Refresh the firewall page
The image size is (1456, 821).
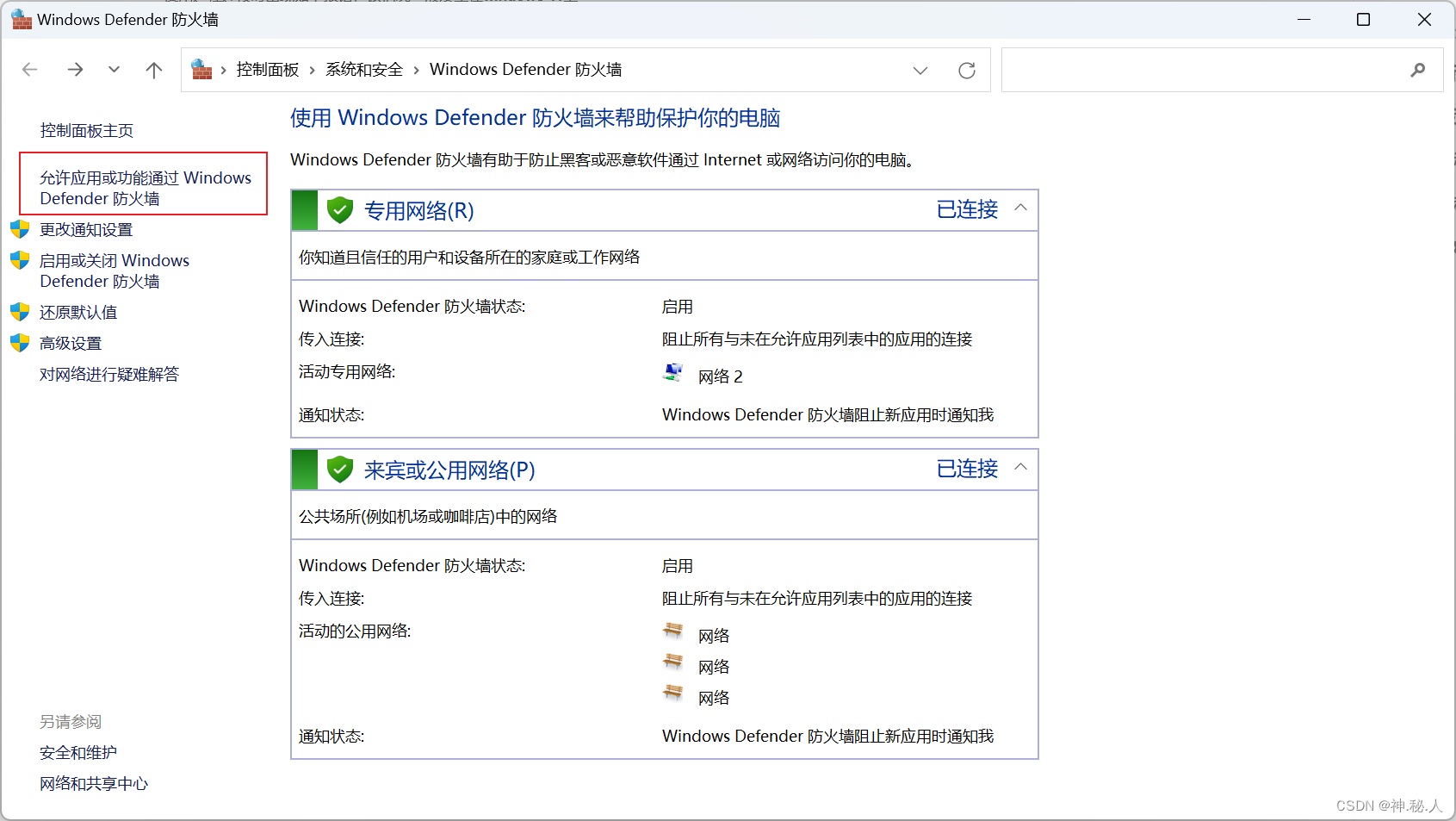pos(967,71)
